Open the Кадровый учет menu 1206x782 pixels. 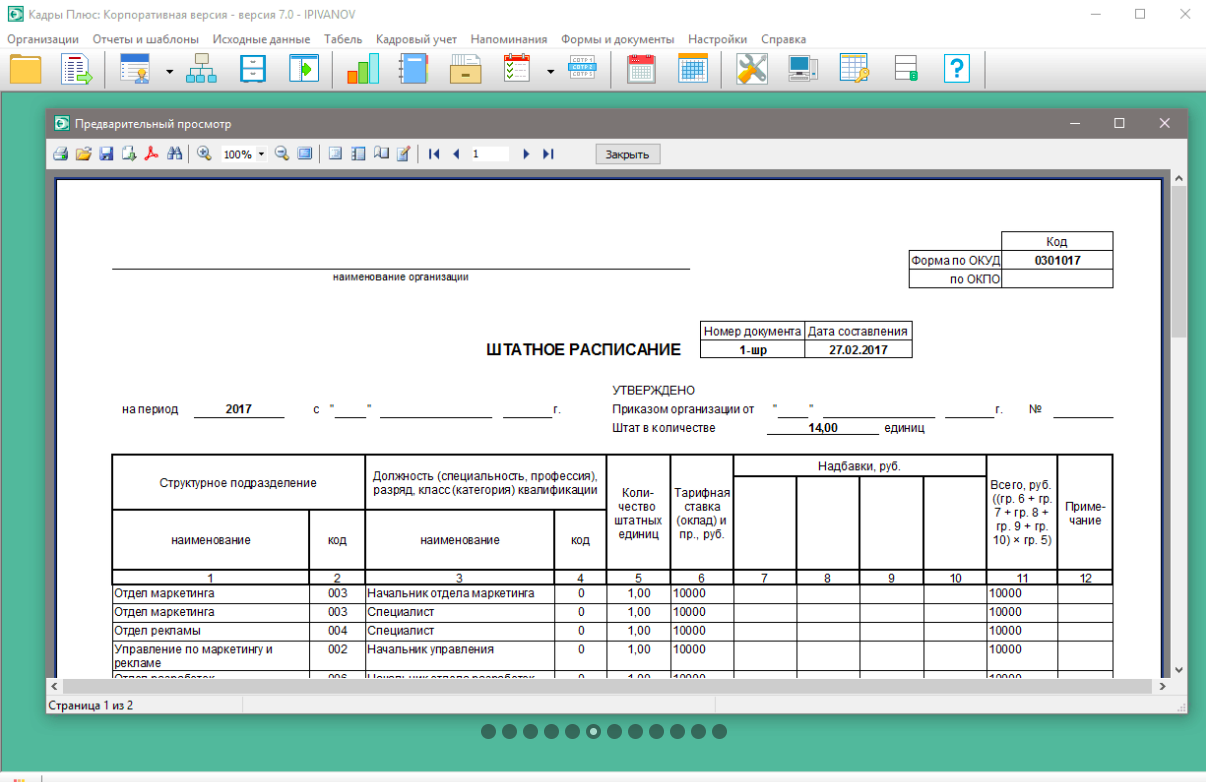click(x=416, y=39)
